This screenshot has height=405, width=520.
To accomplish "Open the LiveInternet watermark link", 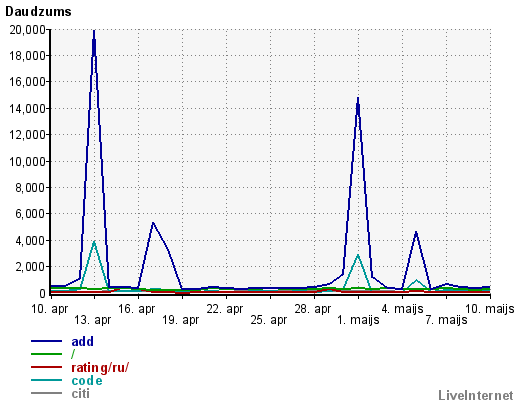I will click(476, 396).
